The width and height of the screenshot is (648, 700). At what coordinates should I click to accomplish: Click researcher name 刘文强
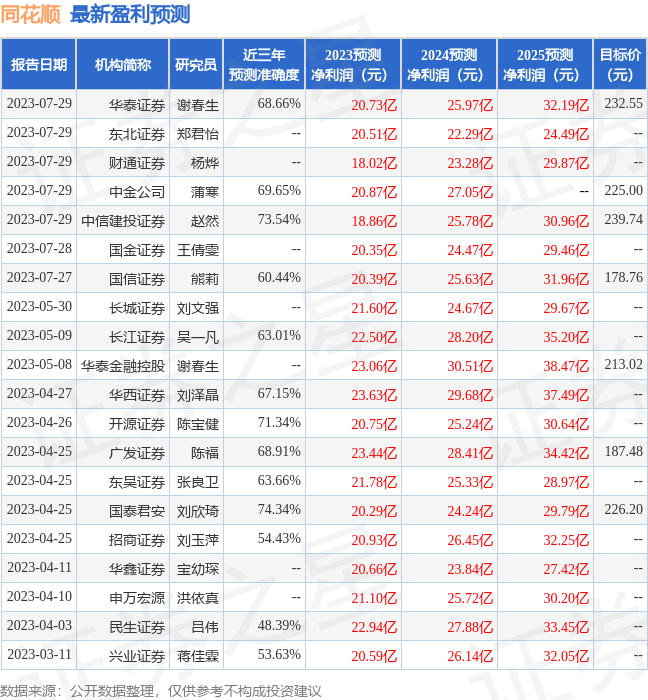click(198, 308)
